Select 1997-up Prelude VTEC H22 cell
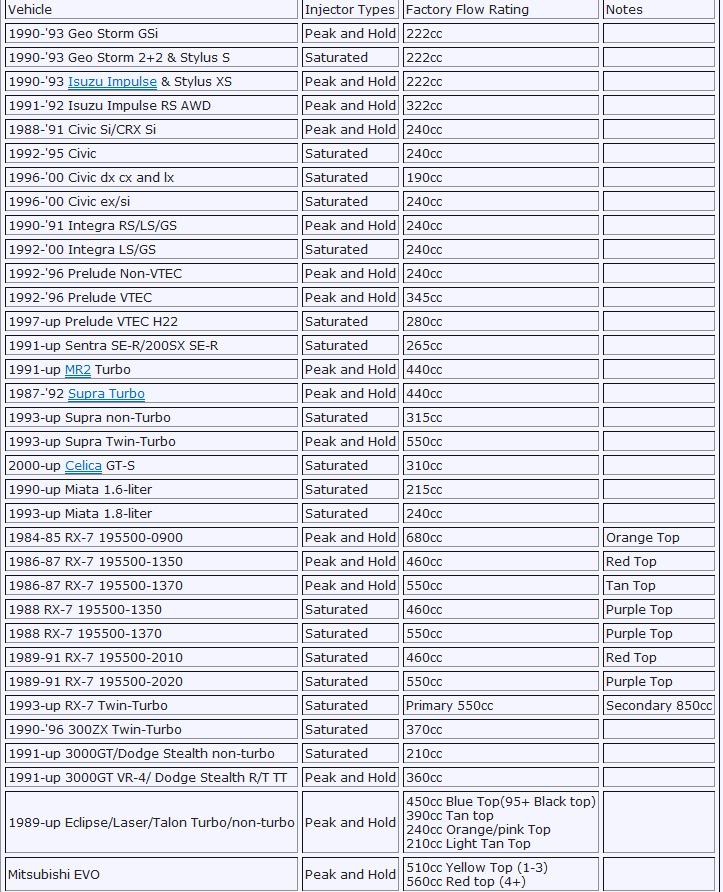The height and width of the screenshot is (892, 723). pos(151,321)
